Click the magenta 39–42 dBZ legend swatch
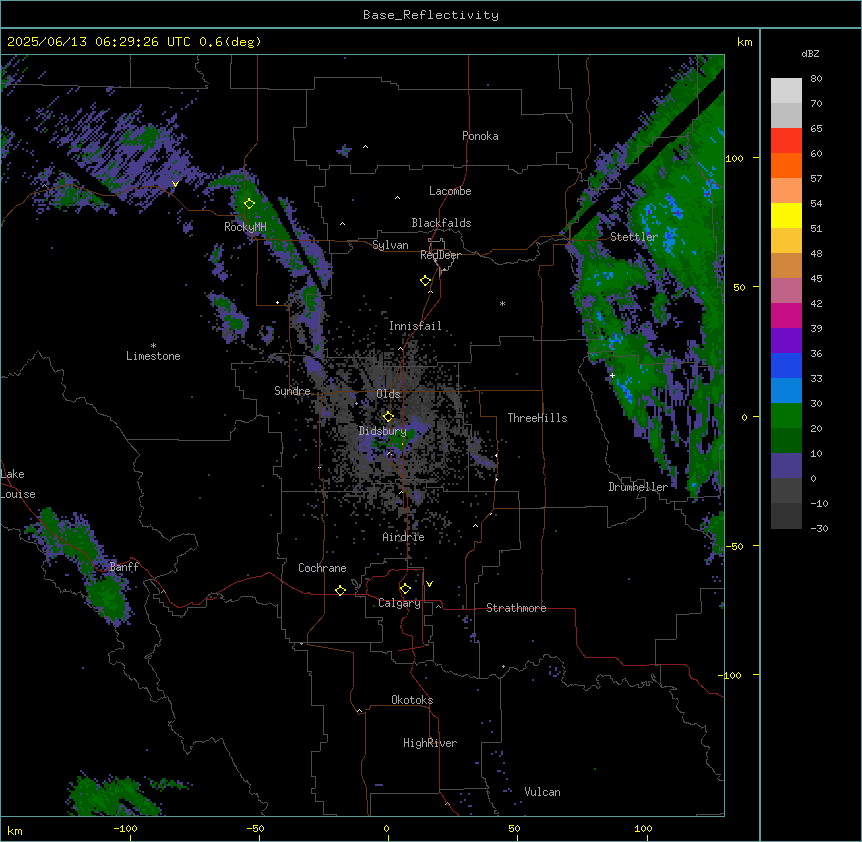 tap(786, 315)
